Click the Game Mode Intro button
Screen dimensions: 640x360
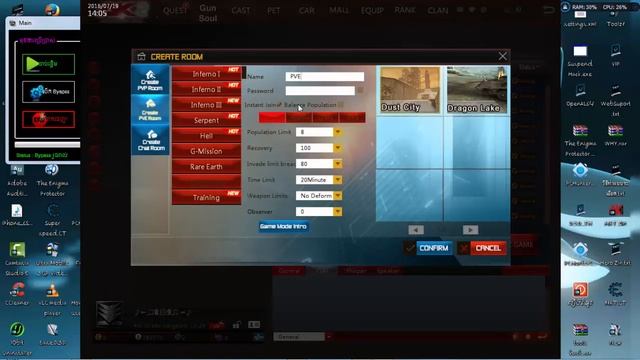tap(283, 226)
